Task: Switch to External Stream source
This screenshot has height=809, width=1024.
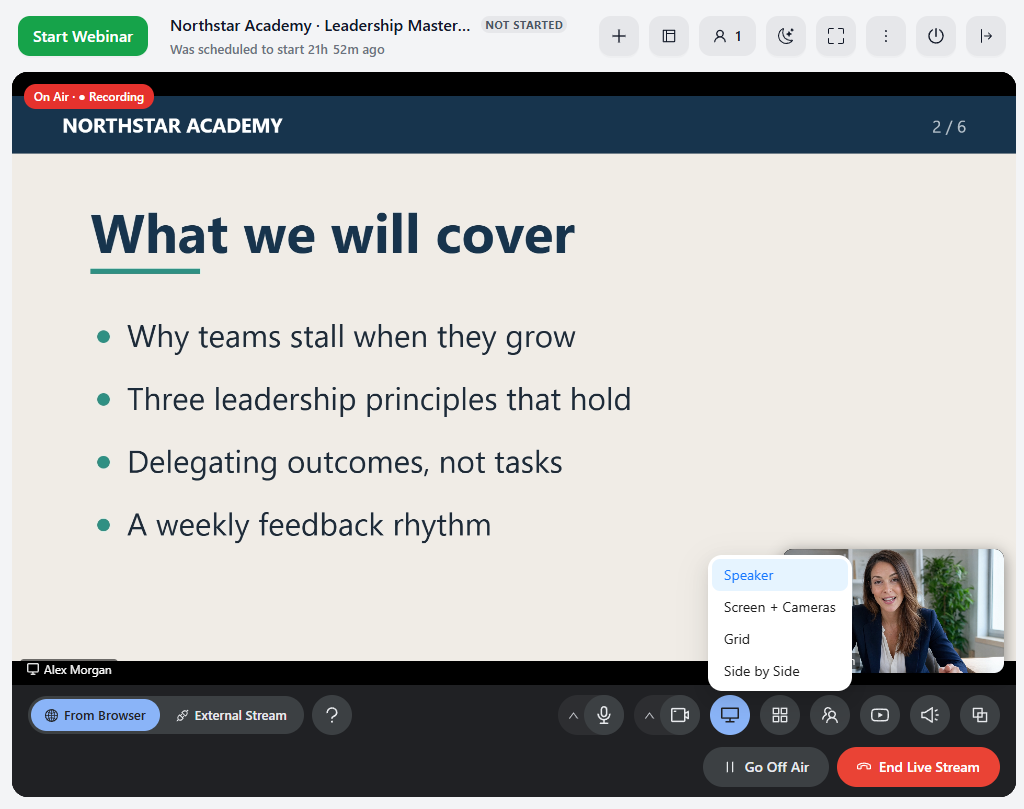Action: pos(231,716)
